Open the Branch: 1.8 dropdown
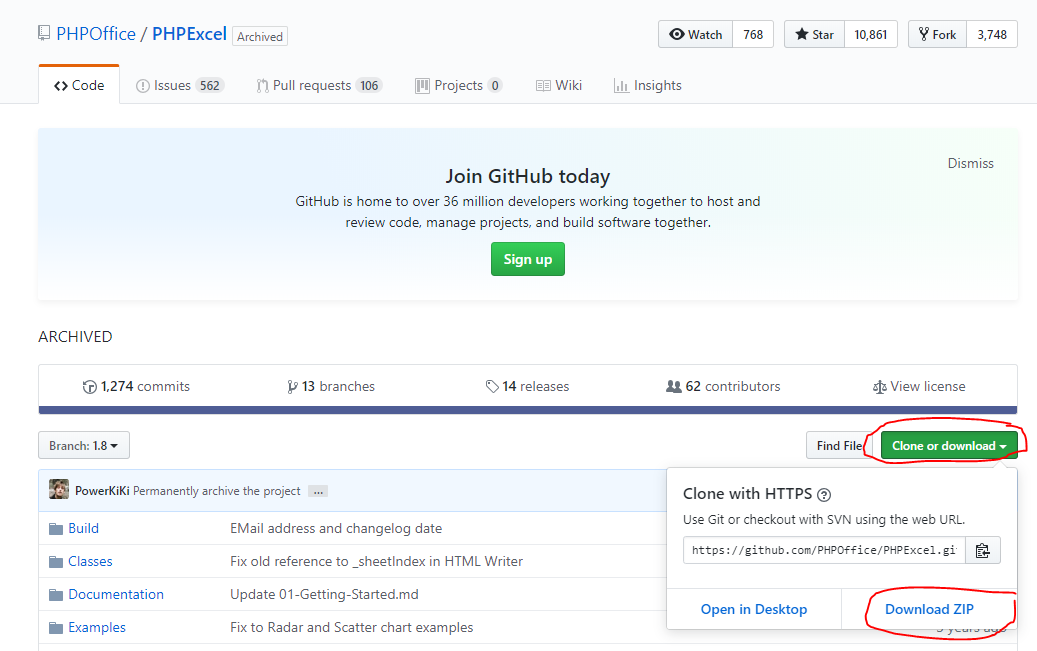The image size is (1037, 651). point(84,445)
